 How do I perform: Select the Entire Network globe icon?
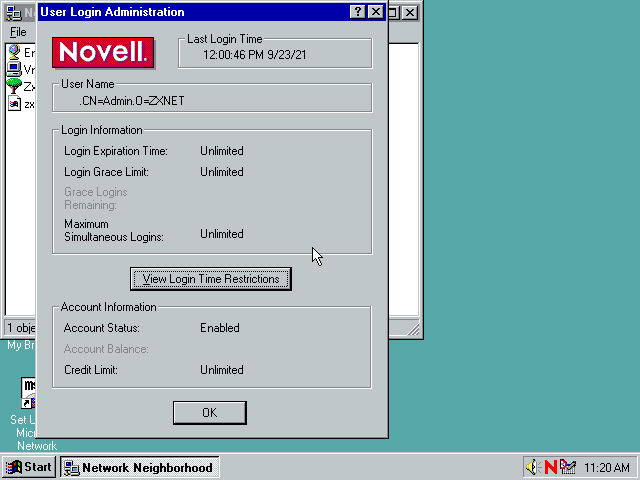pos(14,52)
